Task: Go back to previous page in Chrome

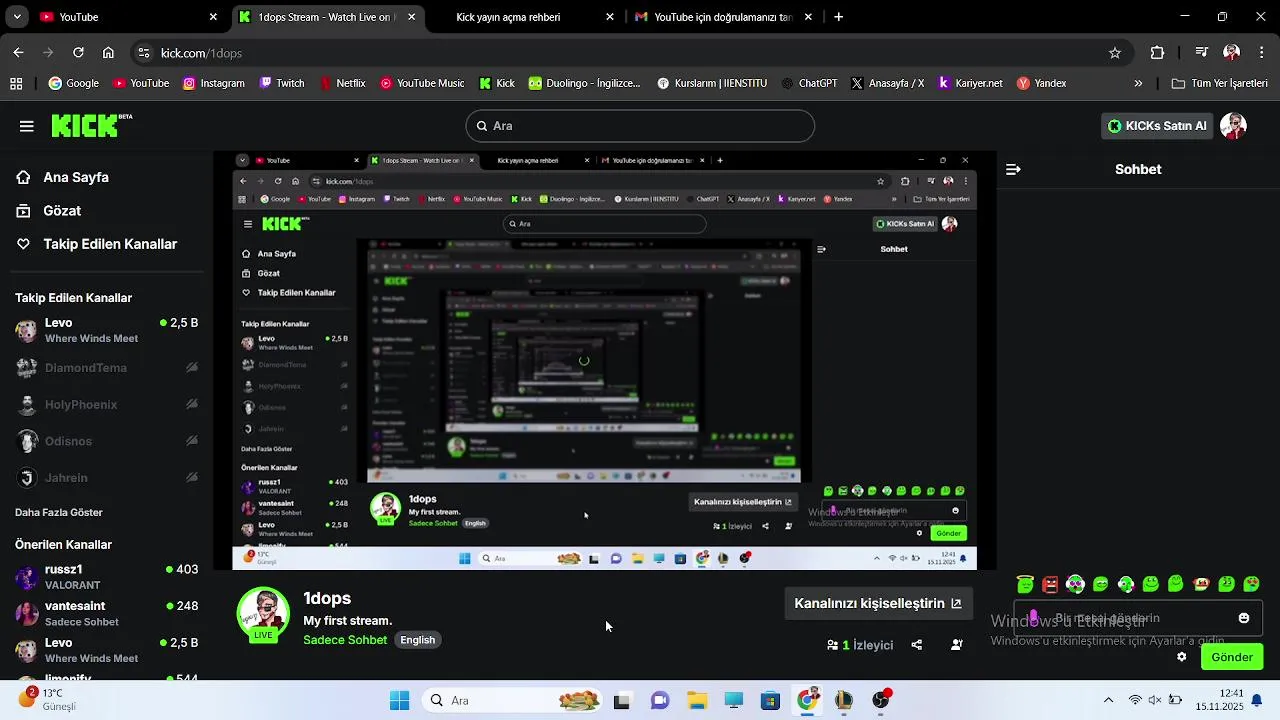Action: coord(18,53)
